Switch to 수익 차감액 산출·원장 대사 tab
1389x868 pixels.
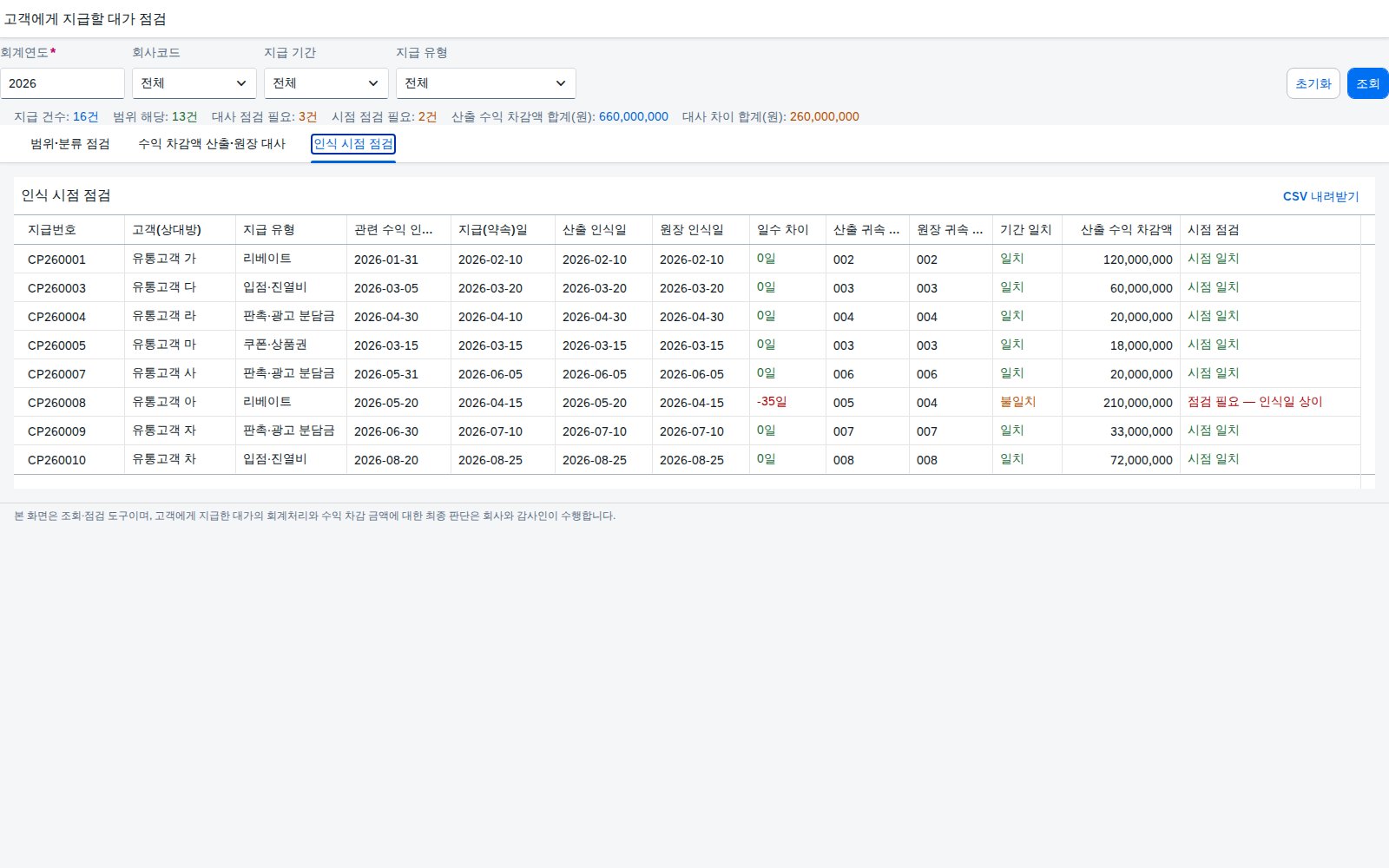pos(212,144)
